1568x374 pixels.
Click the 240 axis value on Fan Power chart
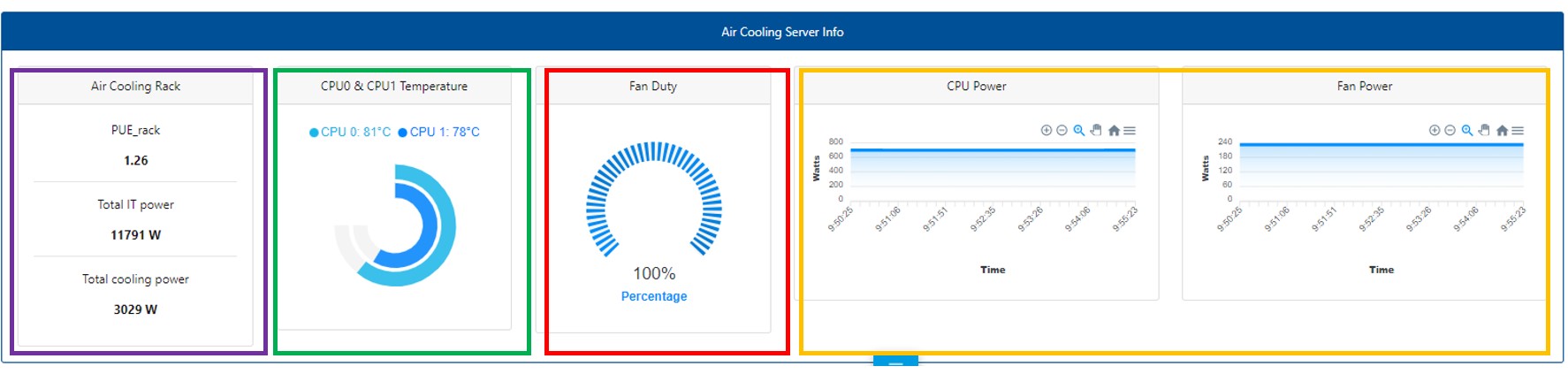(x=1225, y=141)
